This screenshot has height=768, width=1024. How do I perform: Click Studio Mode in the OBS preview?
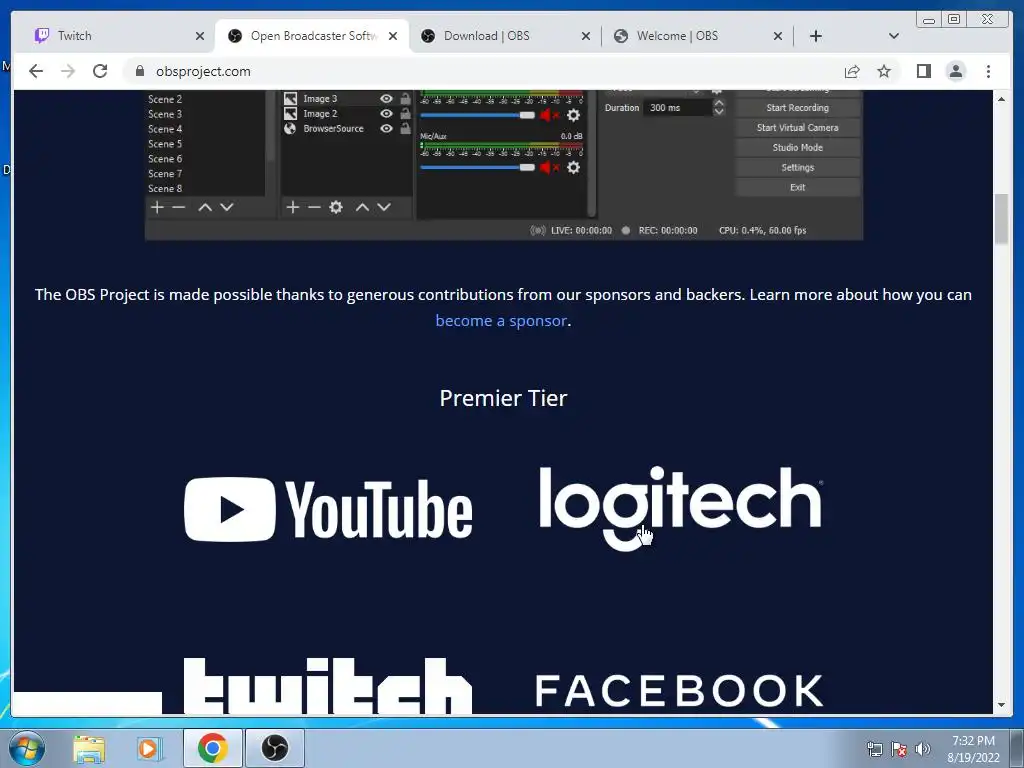click(x=797, y=148)
